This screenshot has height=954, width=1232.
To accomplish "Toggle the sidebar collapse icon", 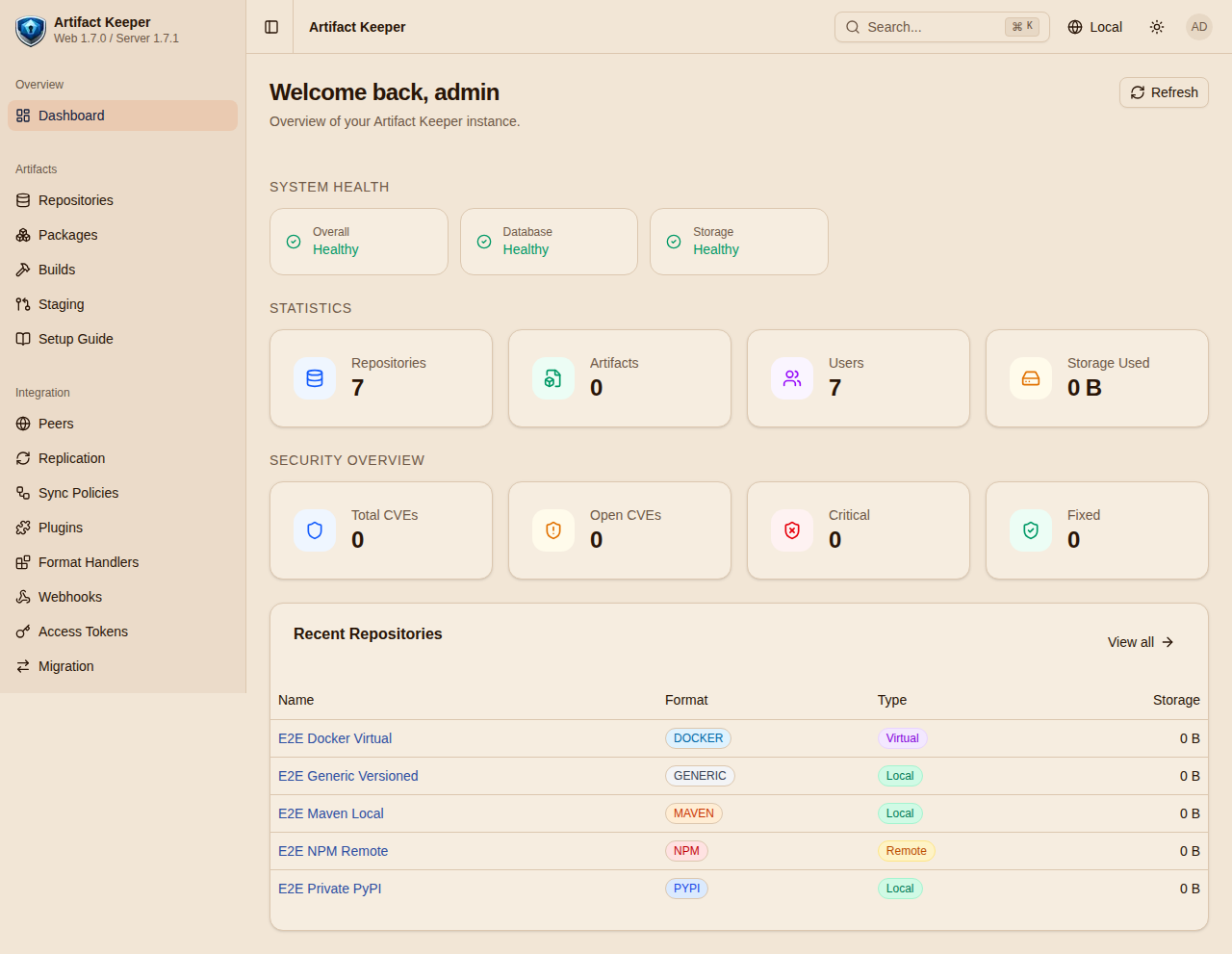I will [x=271, y=27].
